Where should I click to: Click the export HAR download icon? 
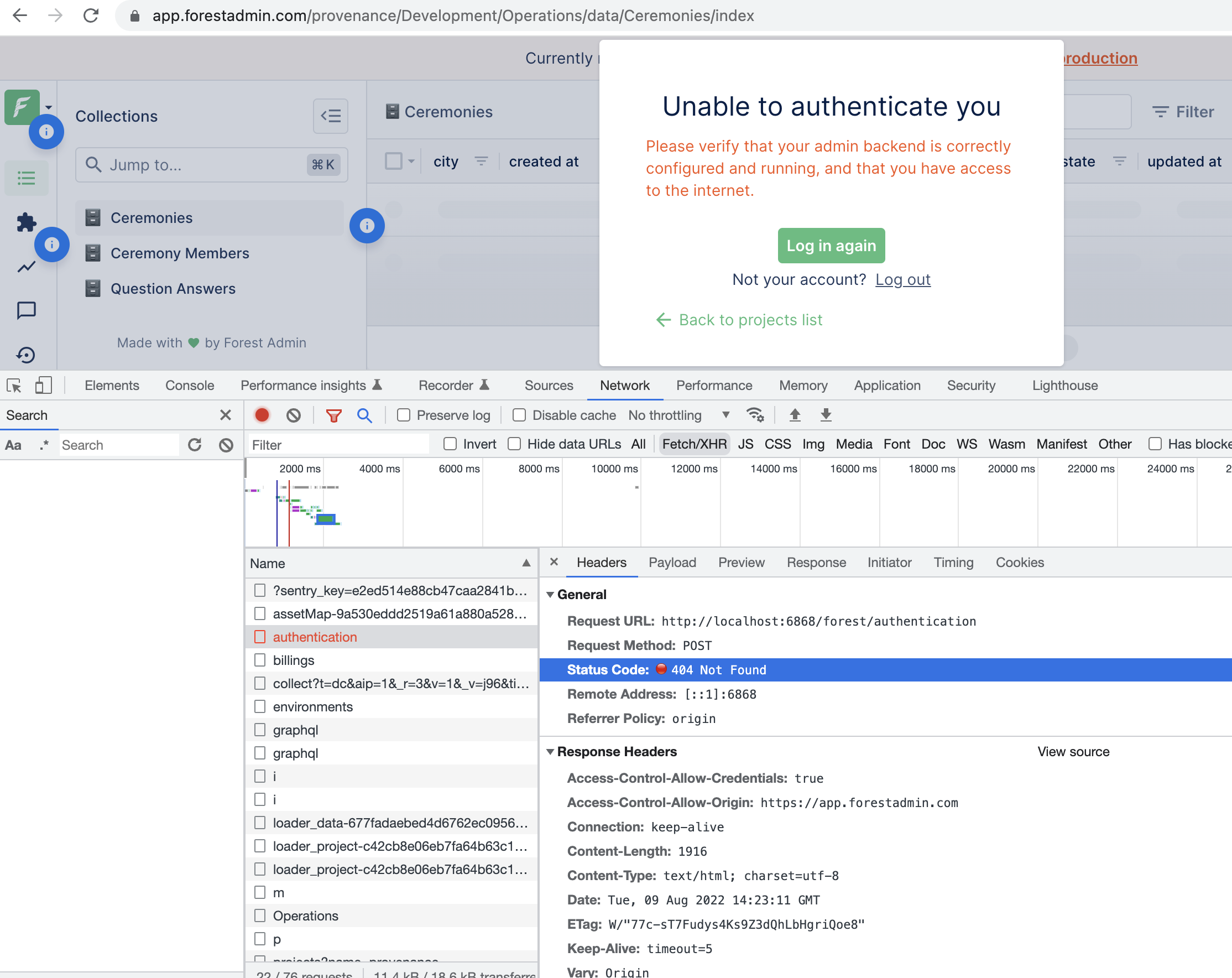pyautogui.click(x=826, y=415)
